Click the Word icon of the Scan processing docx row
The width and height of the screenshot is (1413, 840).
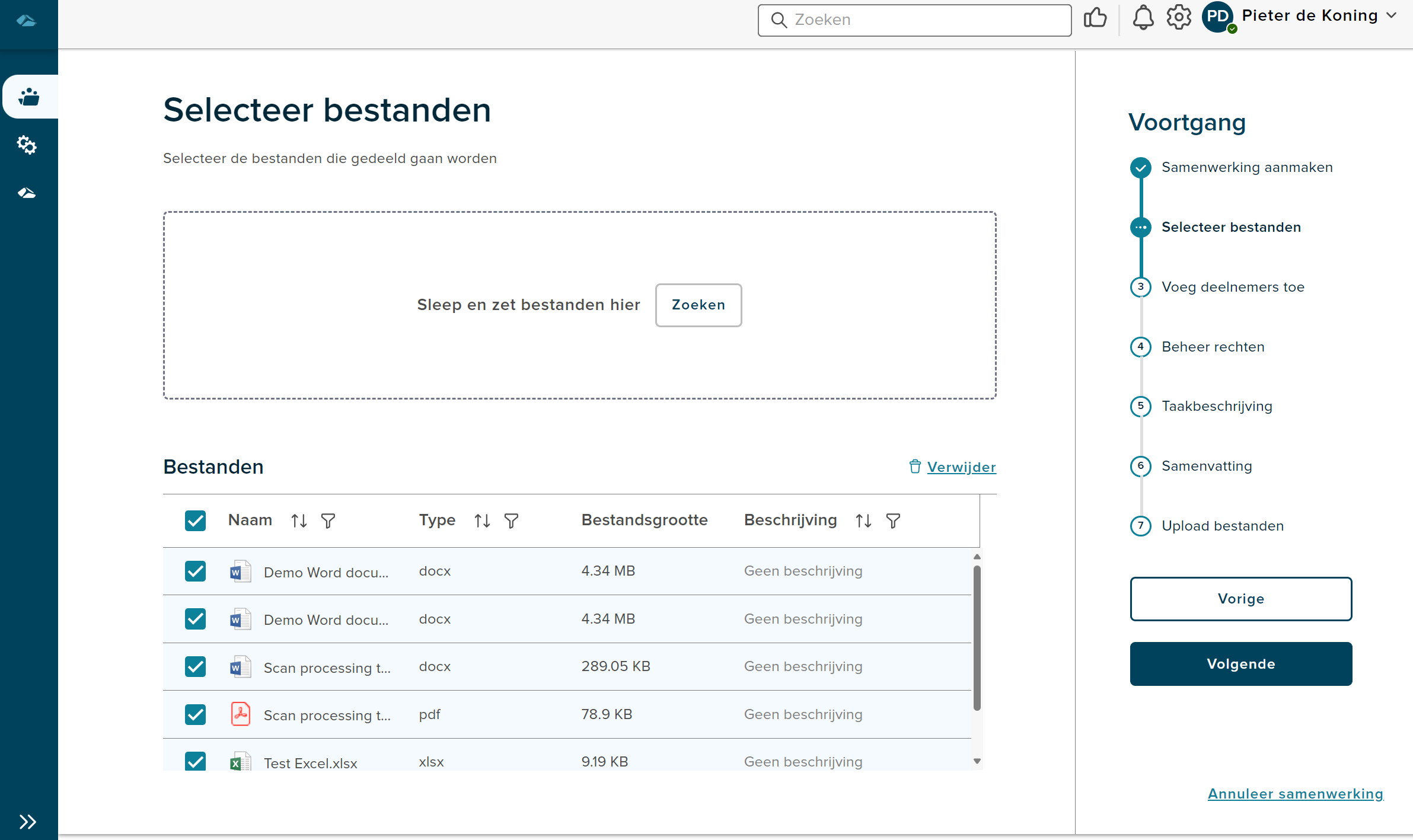(240, 667)
